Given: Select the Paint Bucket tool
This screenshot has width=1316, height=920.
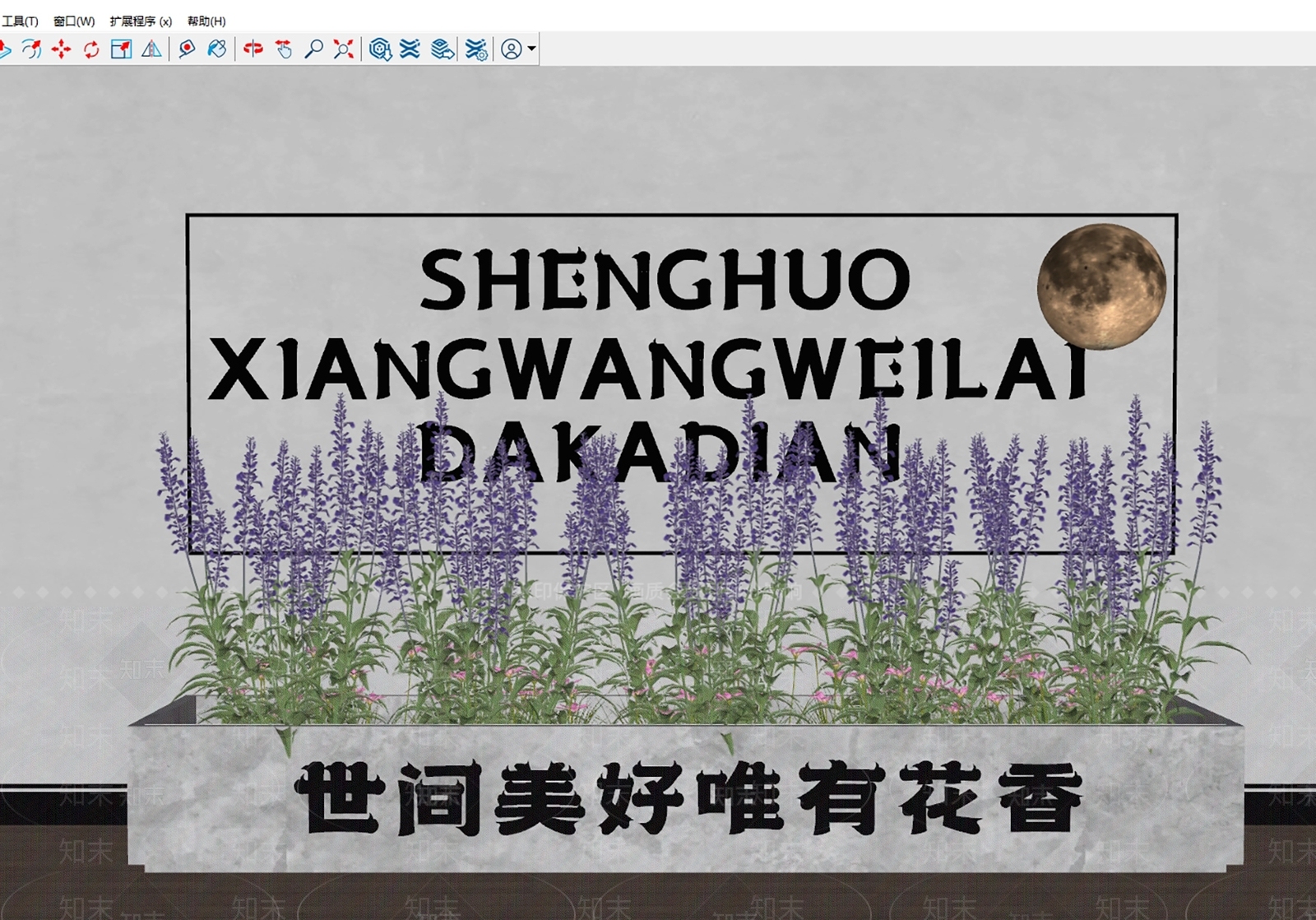Looking at the screenshot, I should 217,49.
